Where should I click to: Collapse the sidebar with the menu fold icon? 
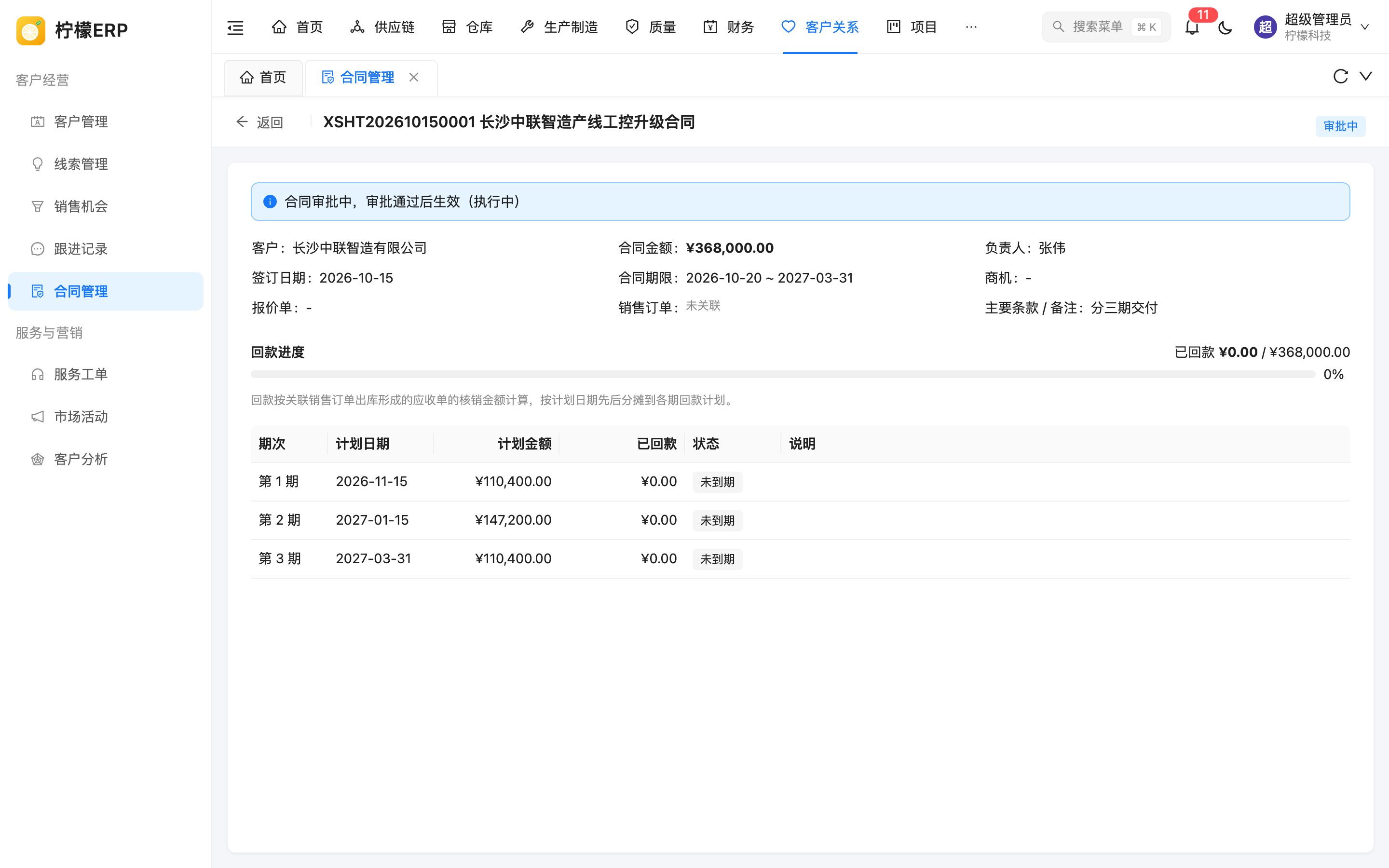point(235,27)
